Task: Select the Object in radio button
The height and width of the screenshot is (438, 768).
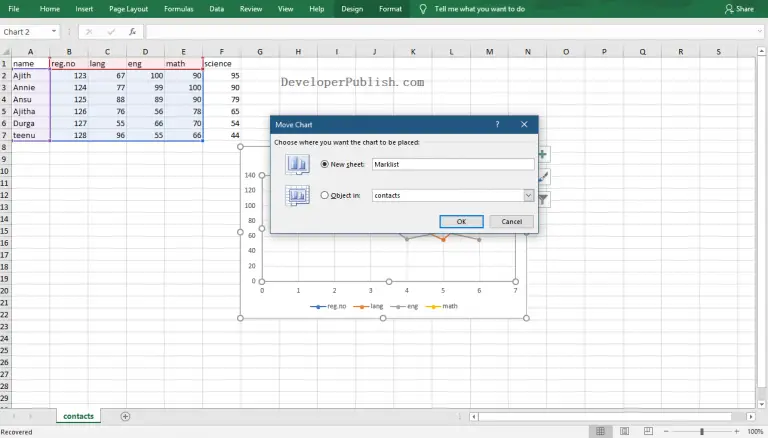Action: [x=324, y=195]
